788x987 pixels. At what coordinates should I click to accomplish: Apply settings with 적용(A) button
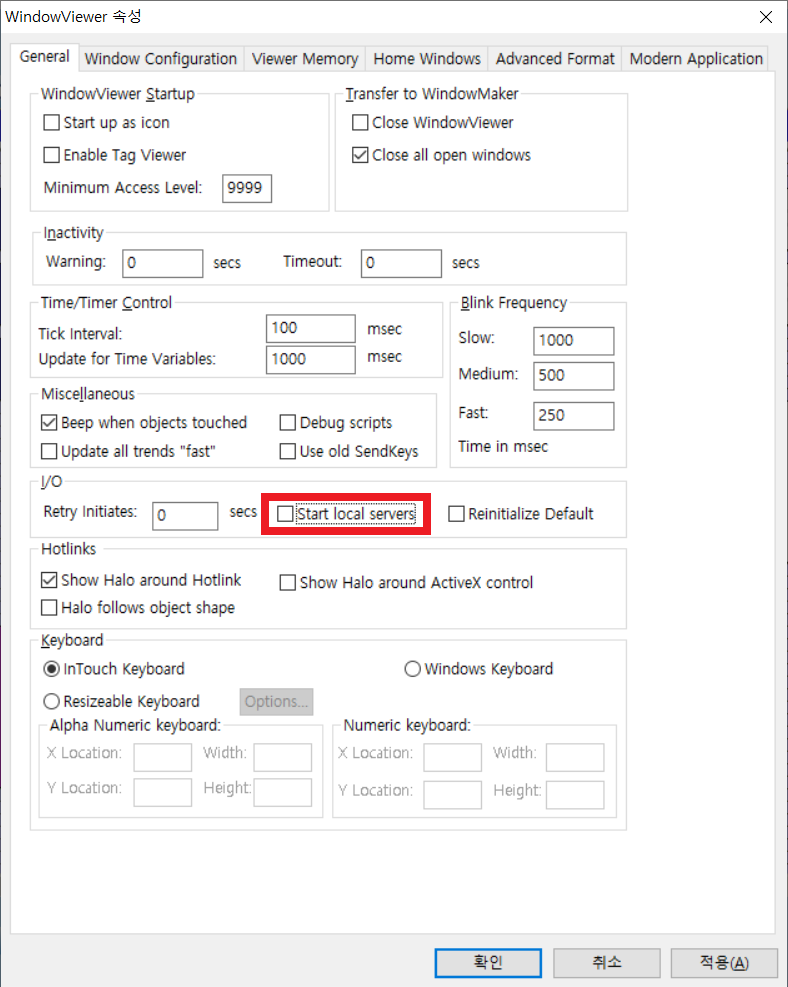click(x=724, y=962)
